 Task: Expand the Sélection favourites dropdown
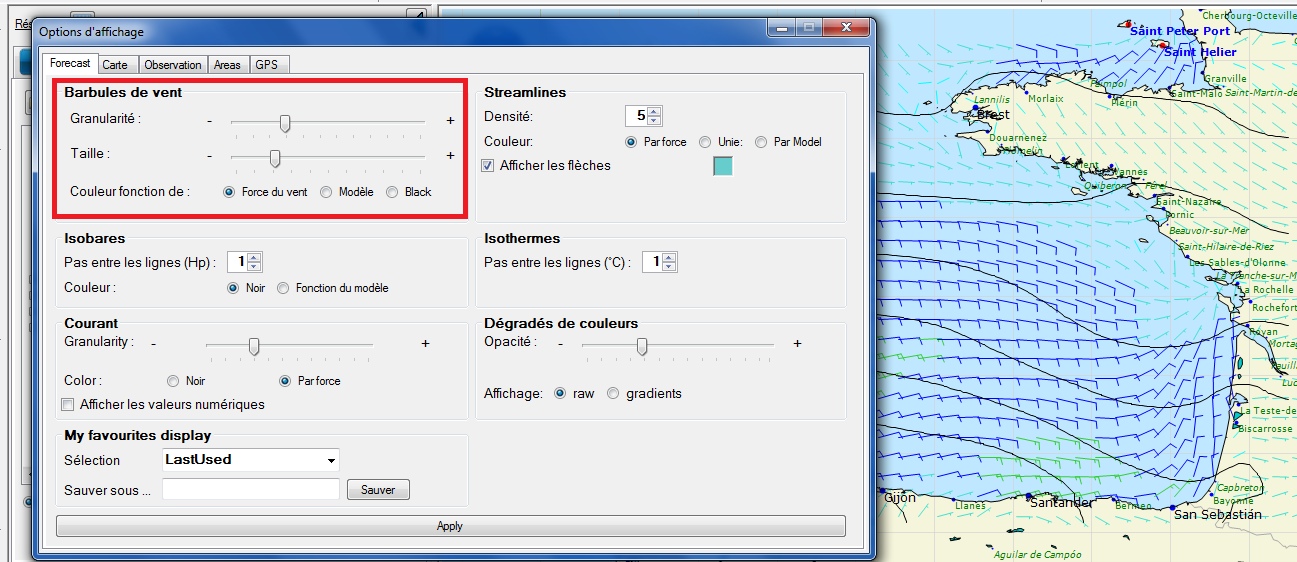point(330,461)
